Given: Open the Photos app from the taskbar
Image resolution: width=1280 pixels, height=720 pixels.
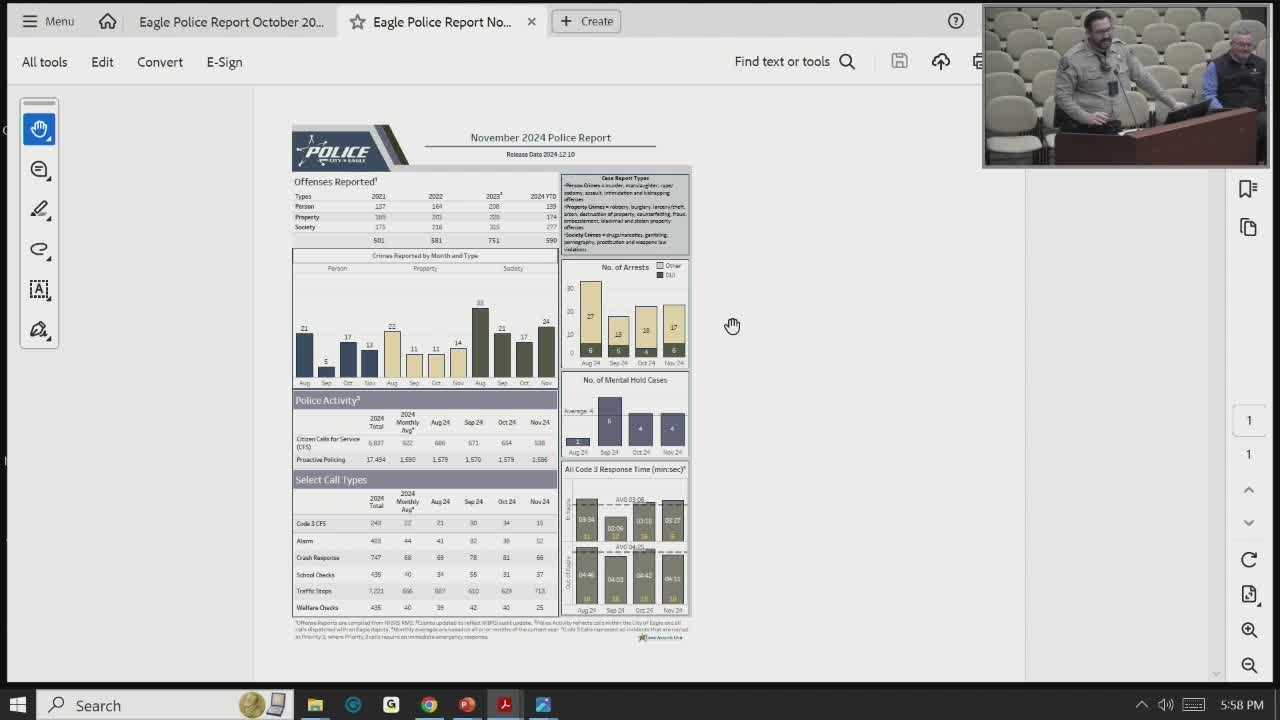Looking at the screenshot, I should click(x=543, y=705).
